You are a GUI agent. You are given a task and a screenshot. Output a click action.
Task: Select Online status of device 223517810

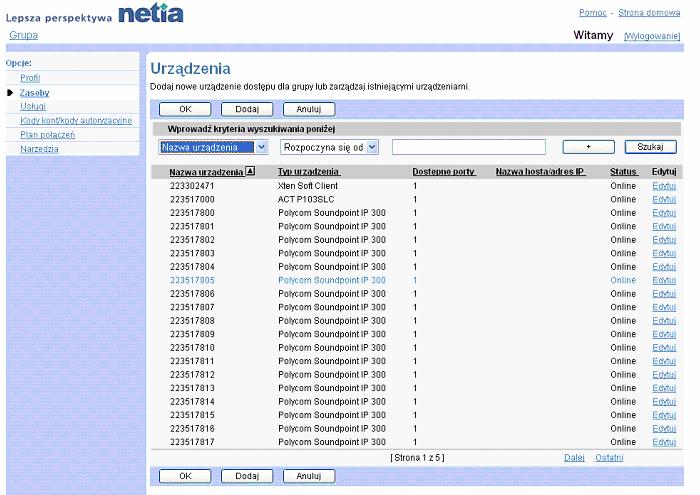pos(623,348)
